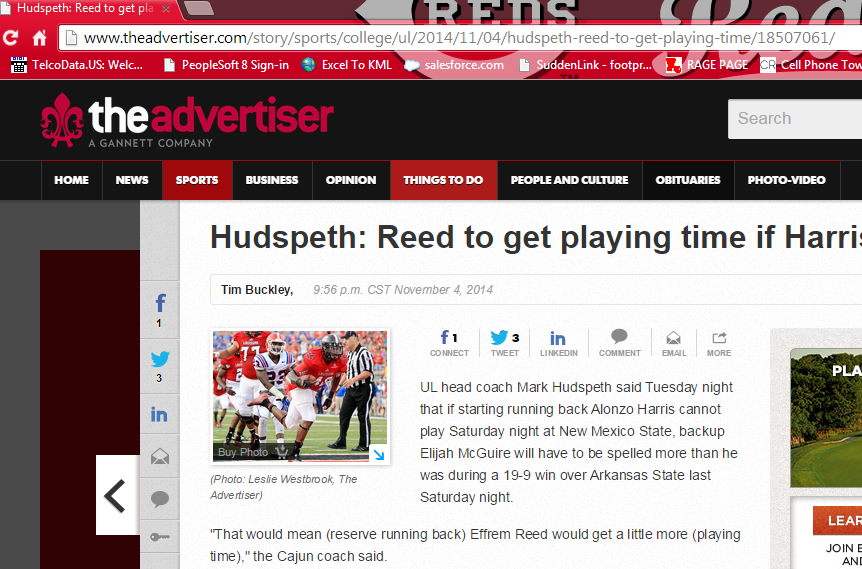The width and height of the screenshot is (862, 569).
Task: Share via LinkedIn icon in left sidebar
Action: tap(159, 414)
